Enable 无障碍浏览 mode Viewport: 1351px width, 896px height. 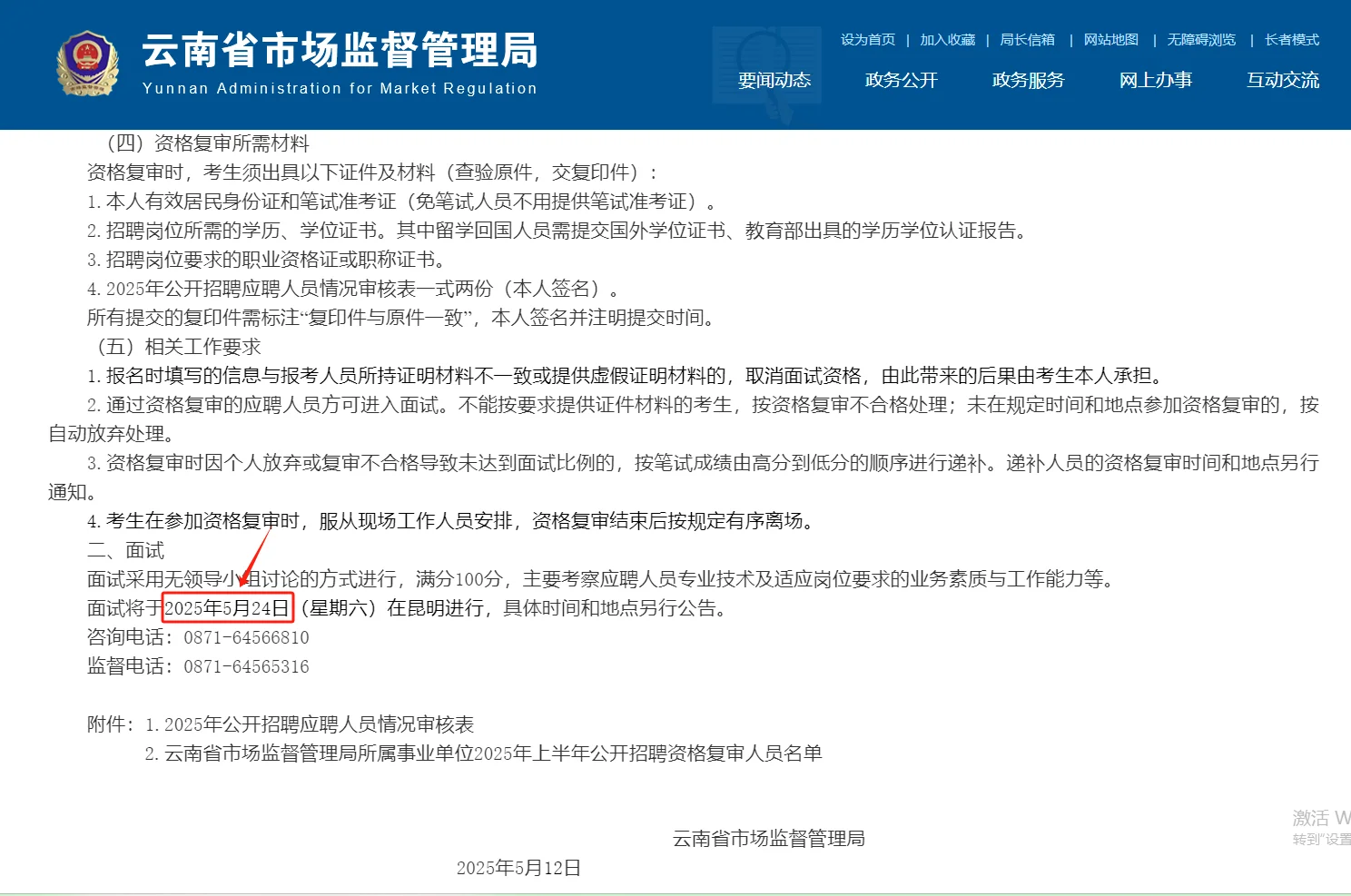[1201, 40]
